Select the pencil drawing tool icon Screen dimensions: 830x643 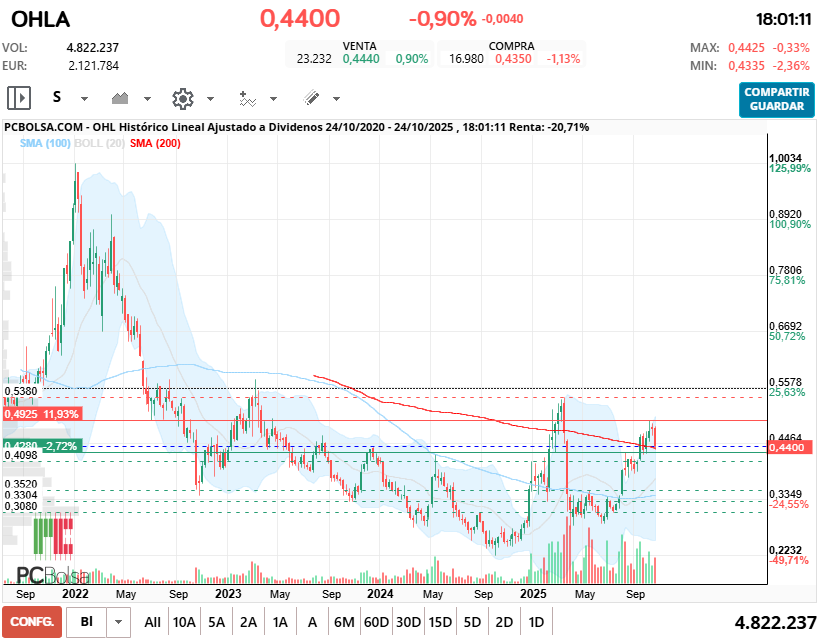[311, 98]
